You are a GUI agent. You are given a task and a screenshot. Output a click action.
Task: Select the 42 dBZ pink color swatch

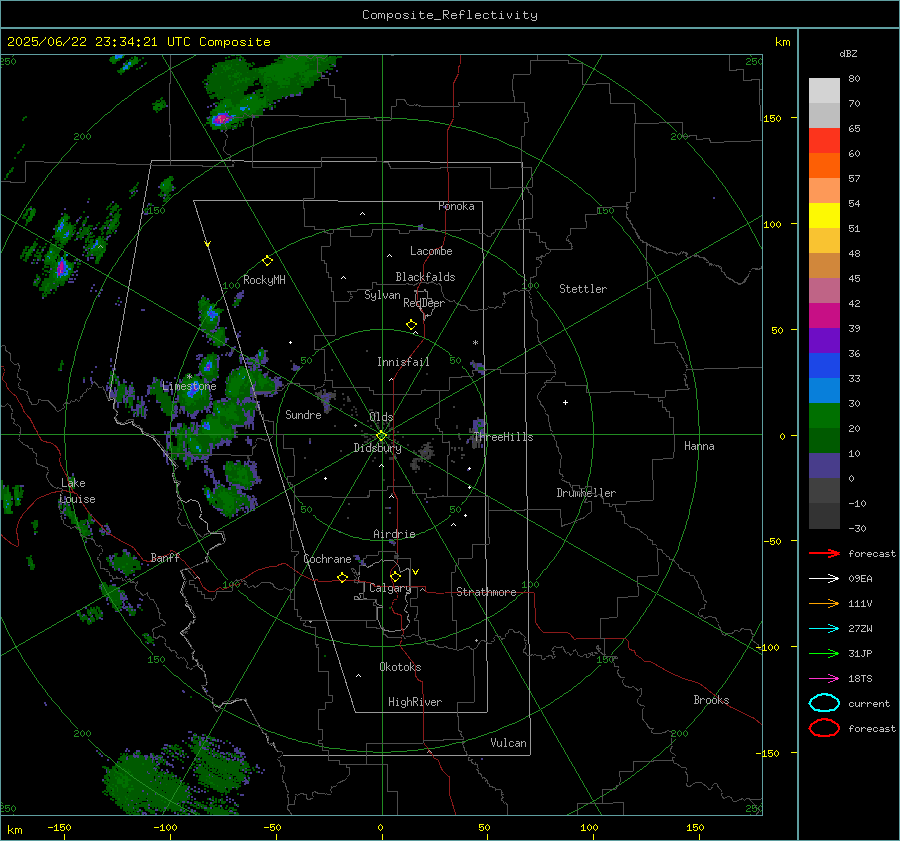coord(824,290)
